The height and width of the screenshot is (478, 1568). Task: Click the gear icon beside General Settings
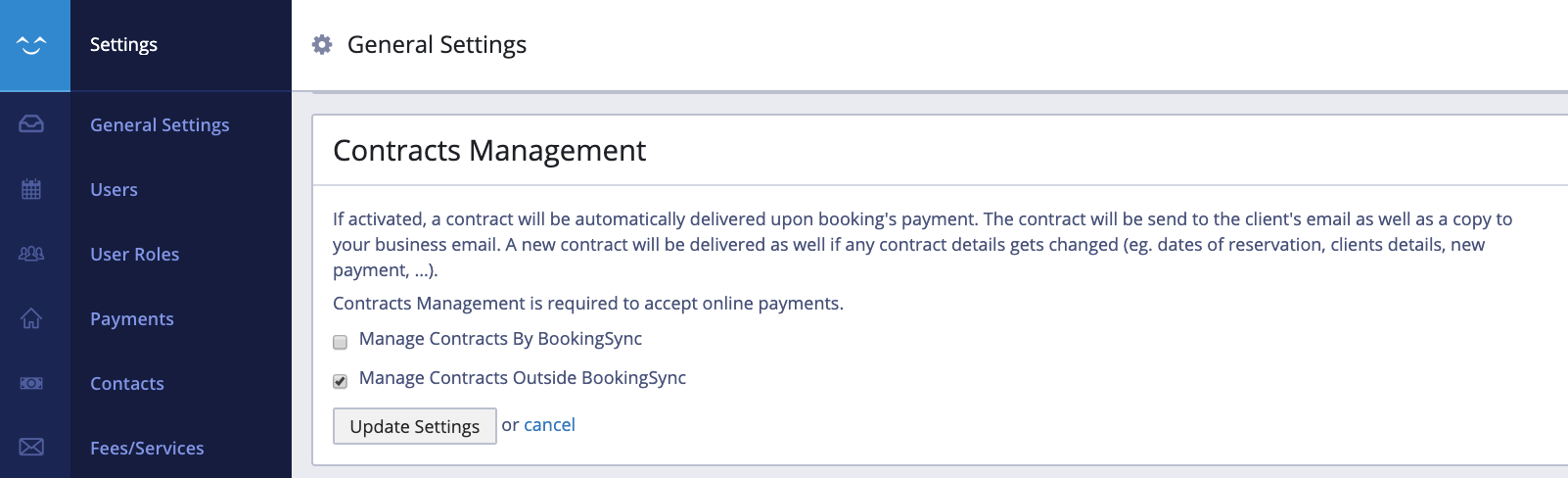(x=322, y=44)
